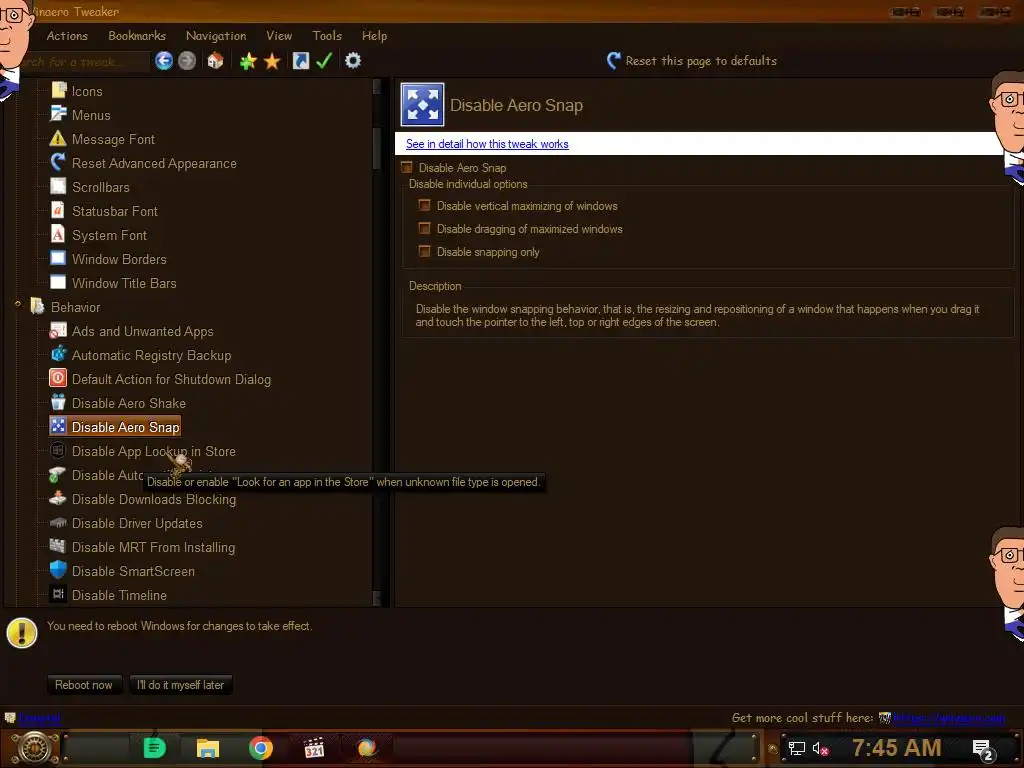Collapse the Behavior tree category
This screenshot has height=768, width=1024.
click(18, 304)
